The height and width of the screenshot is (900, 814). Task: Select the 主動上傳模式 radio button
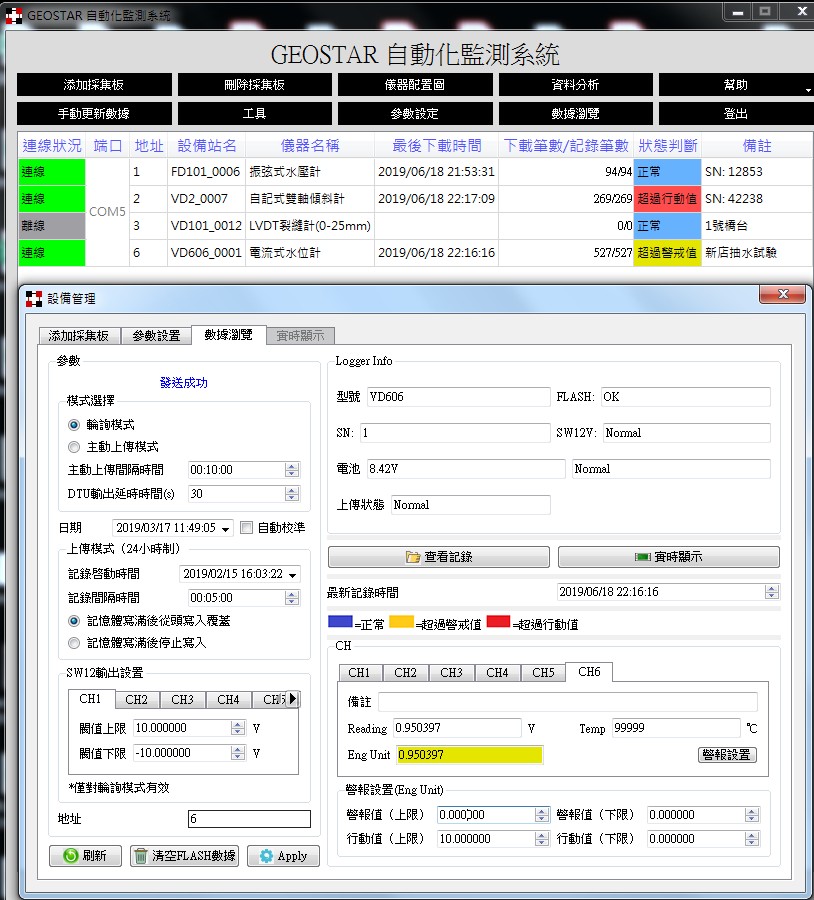pyautogui.click(x=74, y=447)
